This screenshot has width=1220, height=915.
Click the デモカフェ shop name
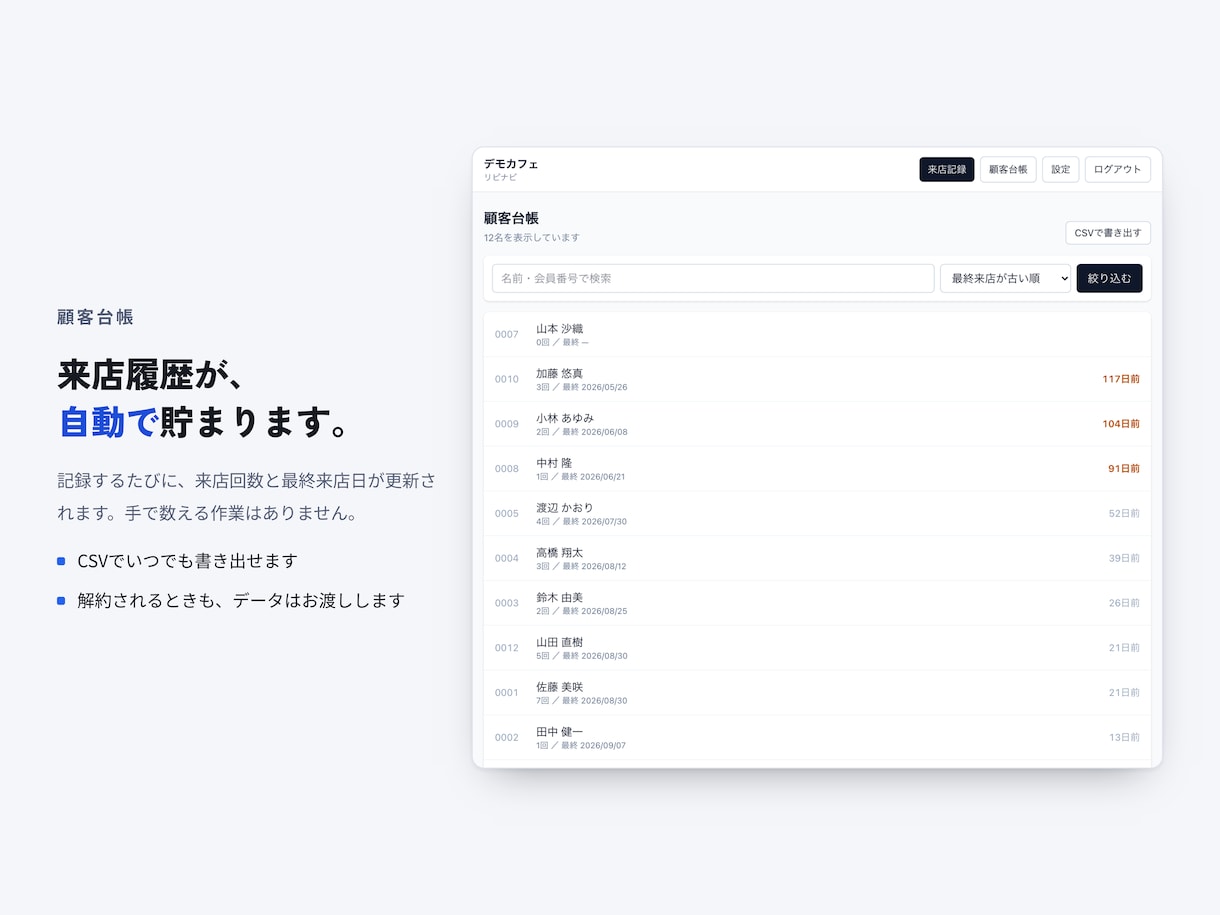coord(511,164)
